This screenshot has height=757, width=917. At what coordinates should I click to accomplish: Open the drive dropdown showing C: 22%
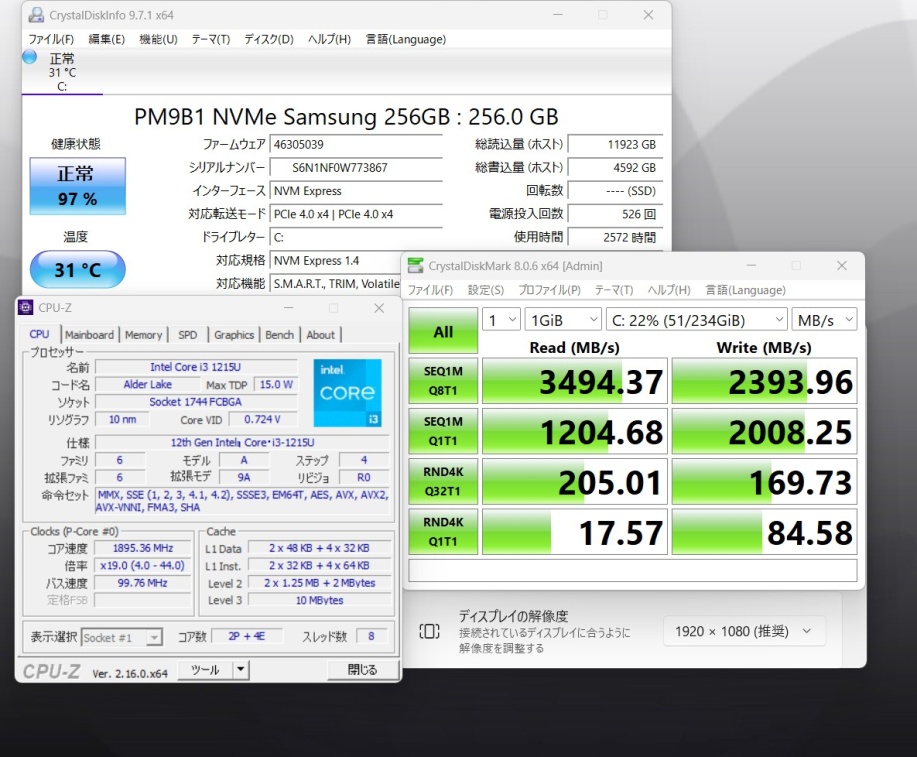pos(697,320)
